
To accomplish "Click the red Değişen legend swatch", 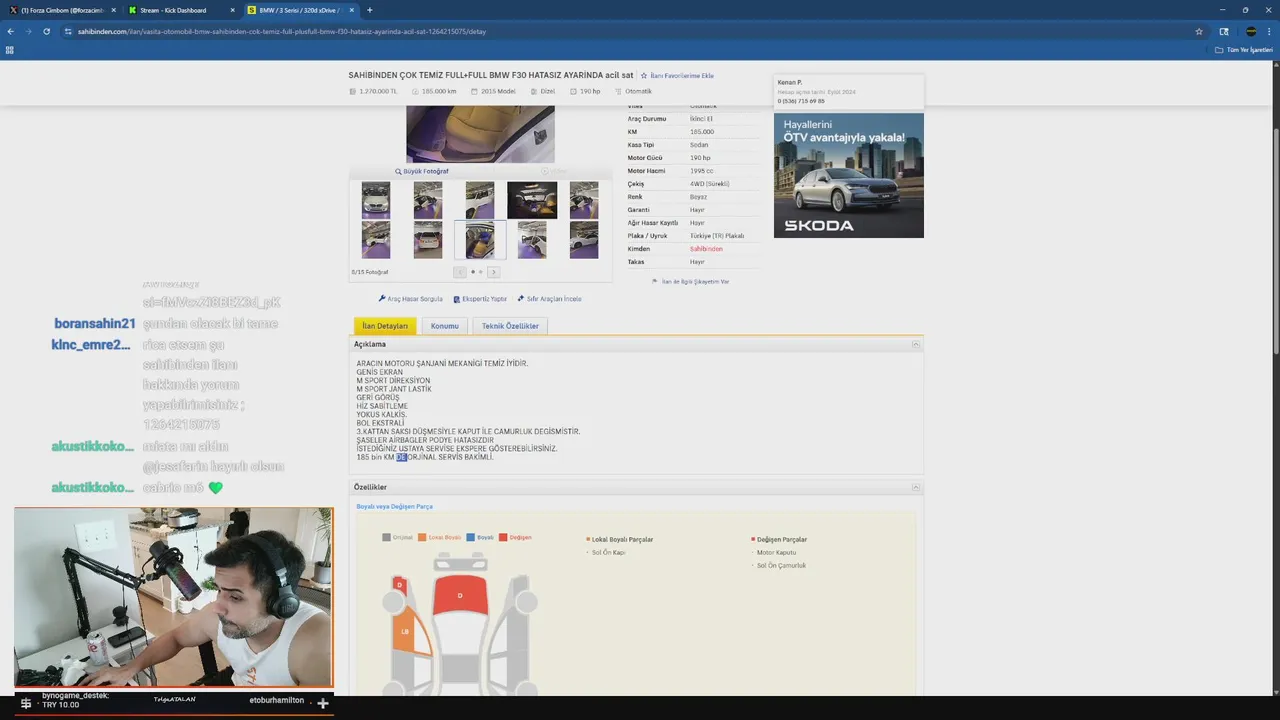I will tap(503, 537).
